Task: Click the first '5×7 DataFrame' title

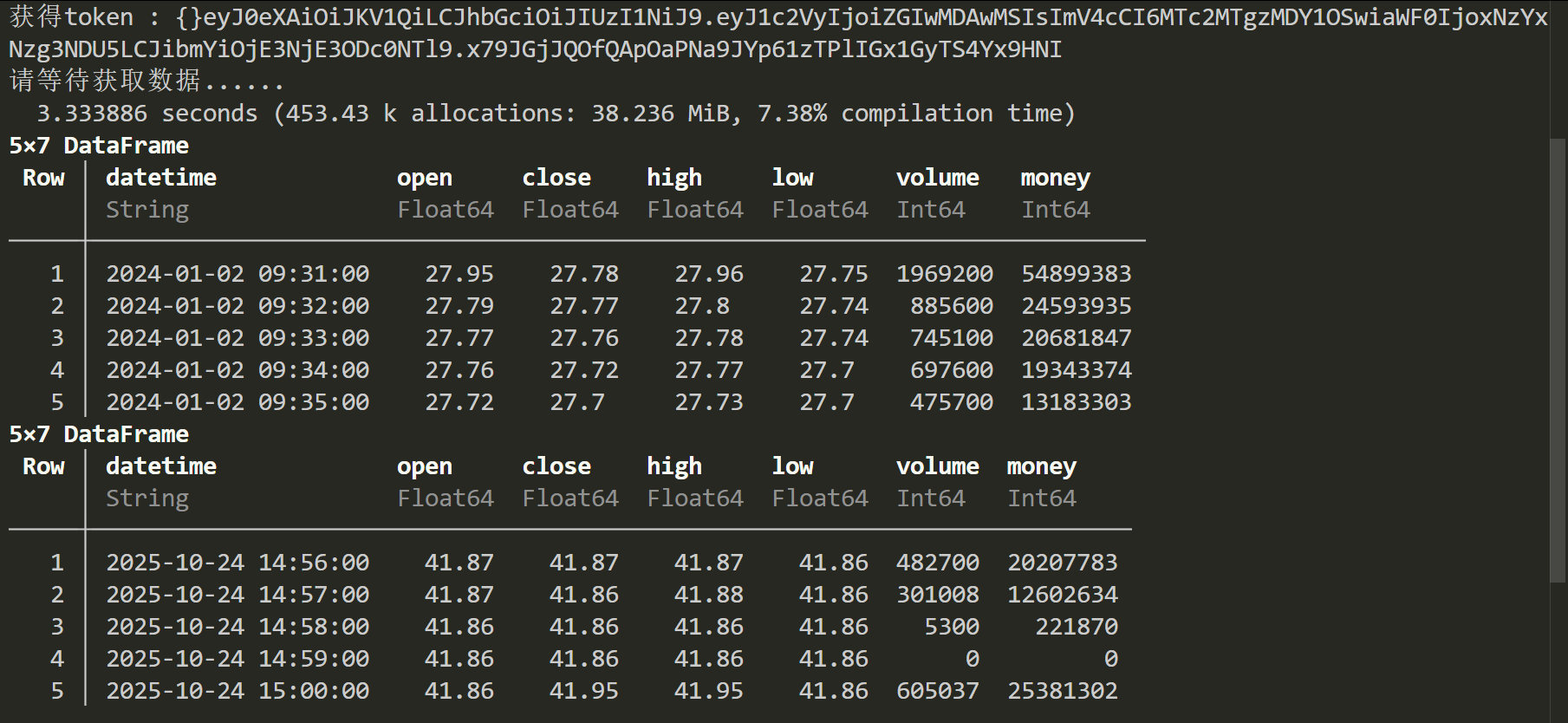Action: click(99, 146)
